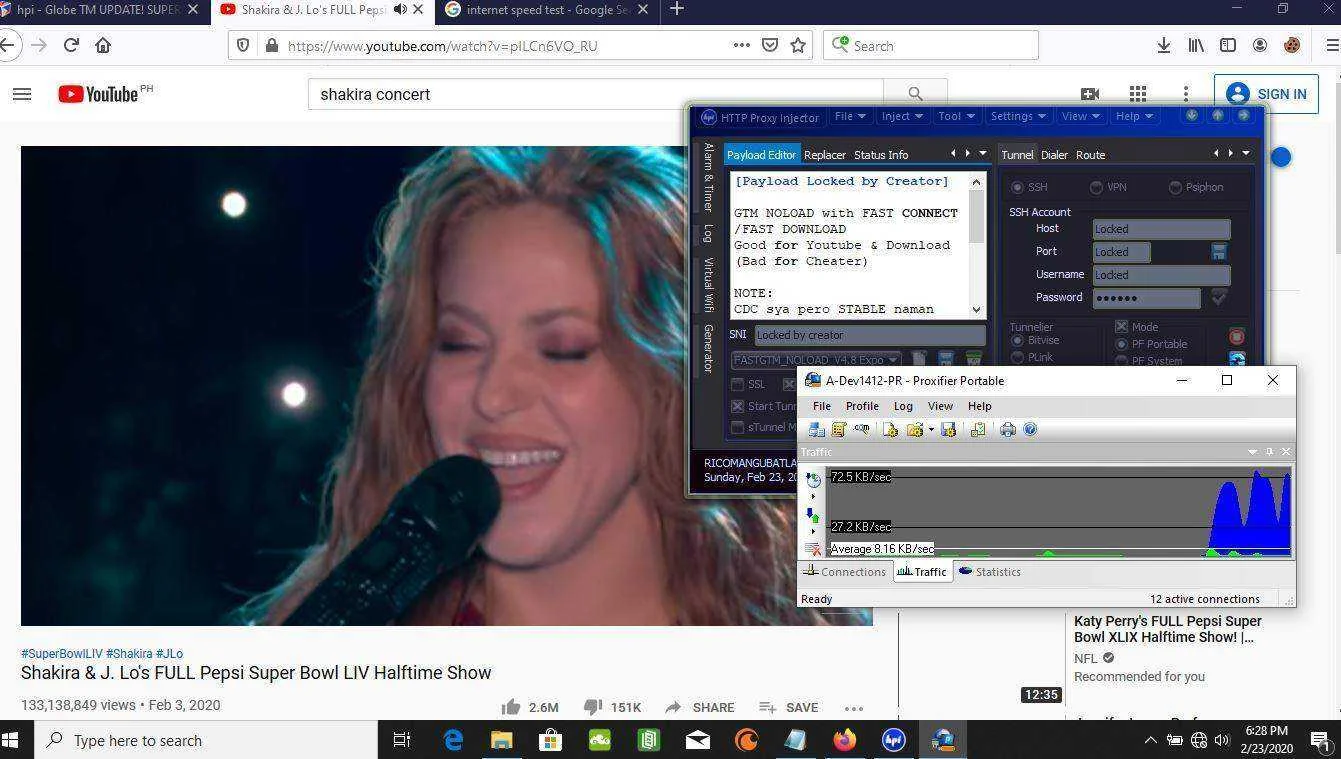Select Bitvise tunnelier radio button
1341x759 pixels.
(x=1017, y=341)
